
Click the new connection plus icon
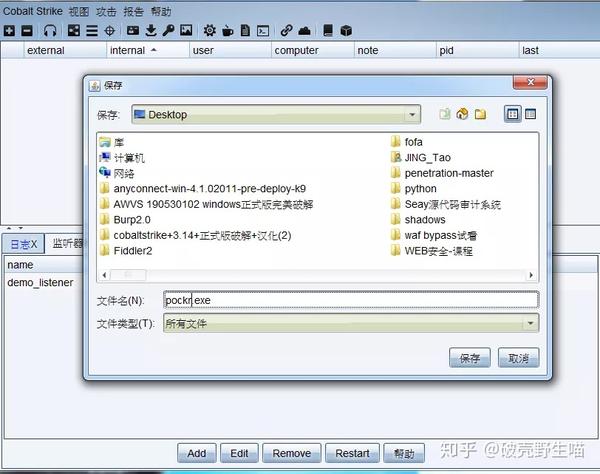pos(9,31)
